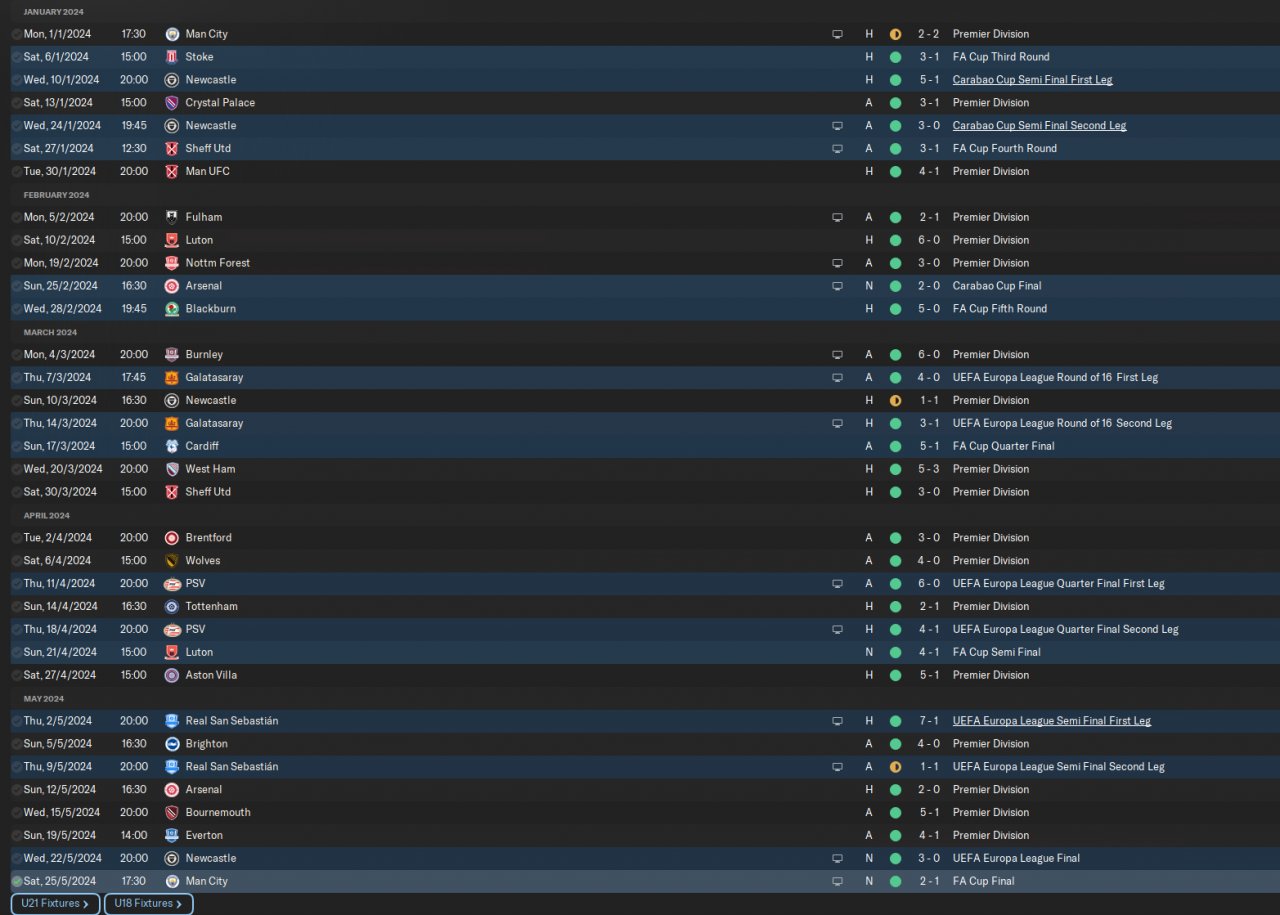Click the date Sat, 27/4/2024
Viewport: 1280px width, 915px height.
point(60,675)
